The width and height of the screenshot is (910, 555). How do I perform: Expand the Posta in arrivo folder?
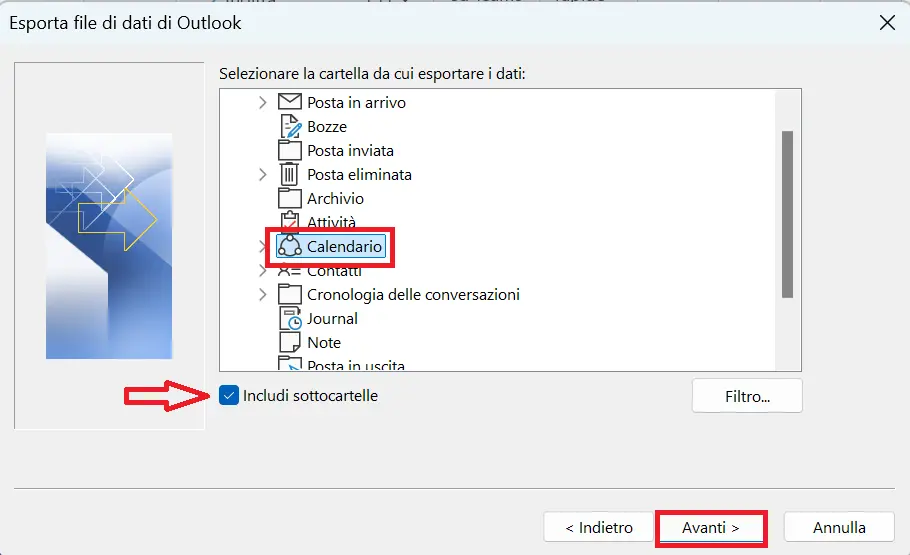click(x=262, y=103)
